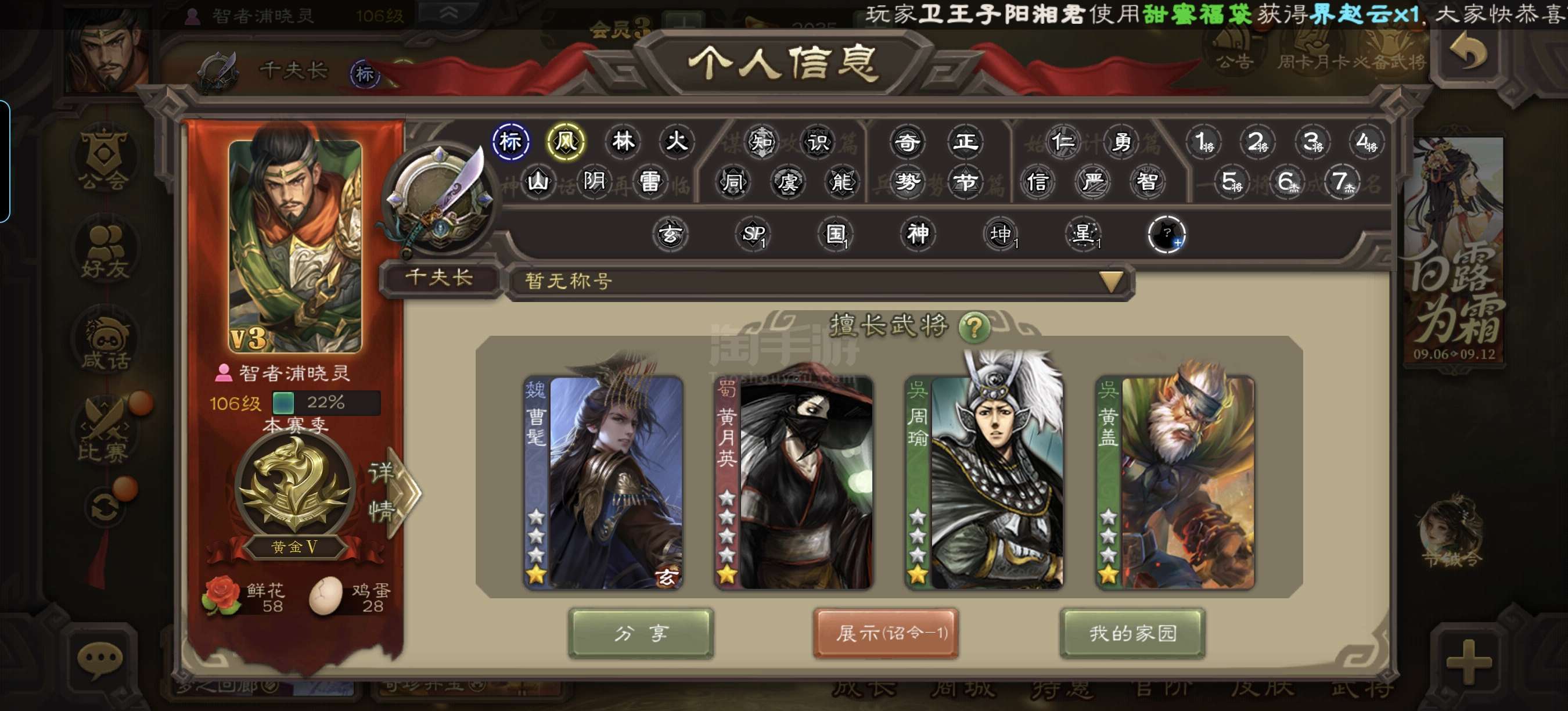Click the 我的家园 button
1568x711 pixels.
(1132, 633)
